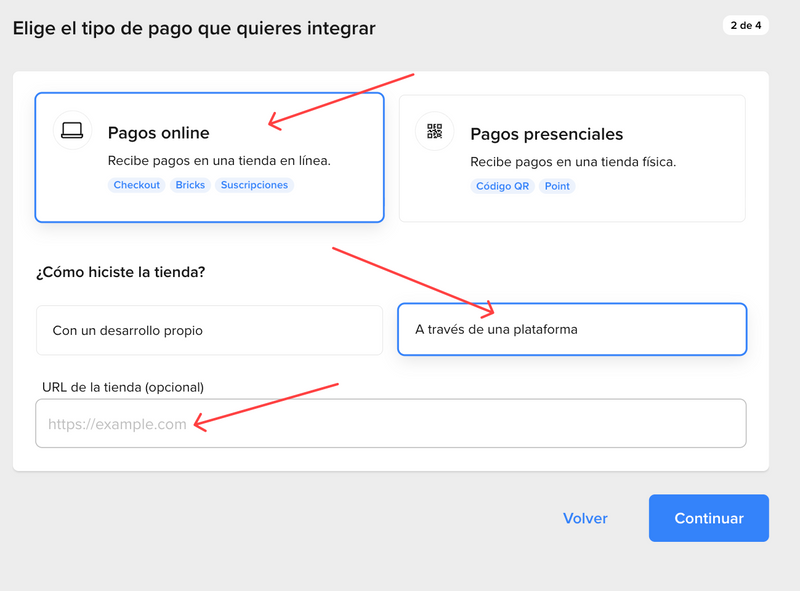Click the 'URL de la tienda (opcional)' label
The image size is (800, 591).
(123, 387)
